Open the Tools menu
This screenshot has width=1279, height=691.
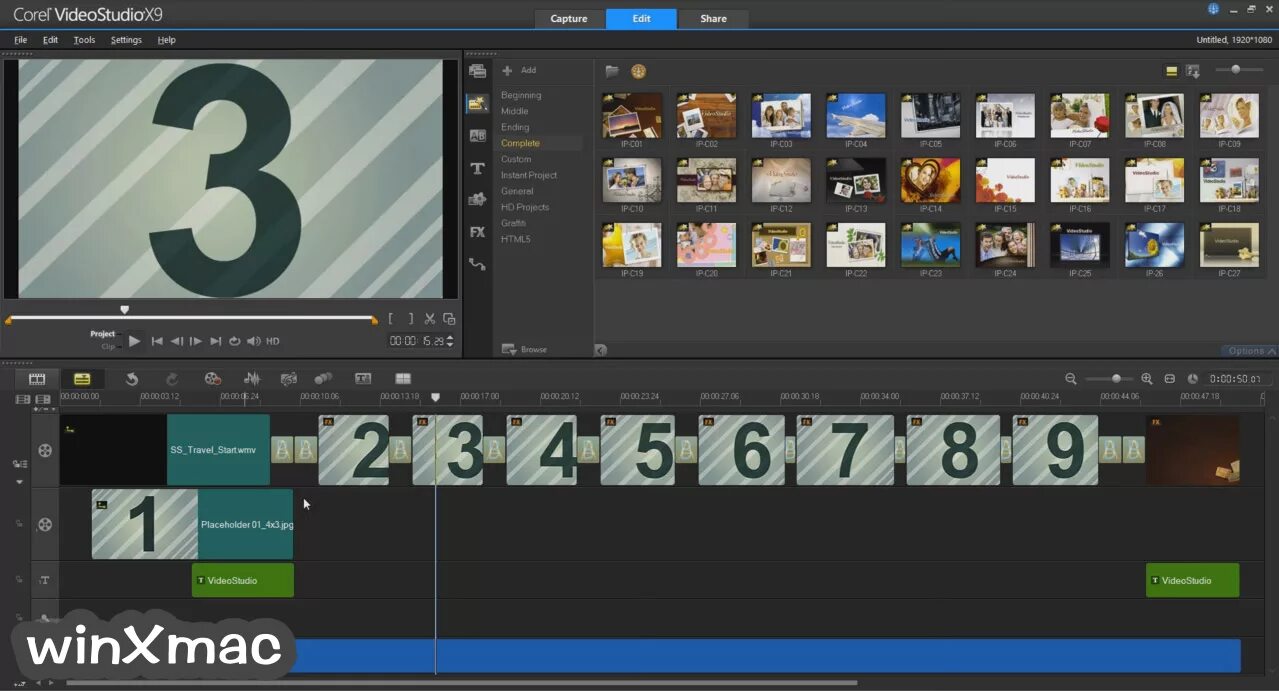[84, 40]
